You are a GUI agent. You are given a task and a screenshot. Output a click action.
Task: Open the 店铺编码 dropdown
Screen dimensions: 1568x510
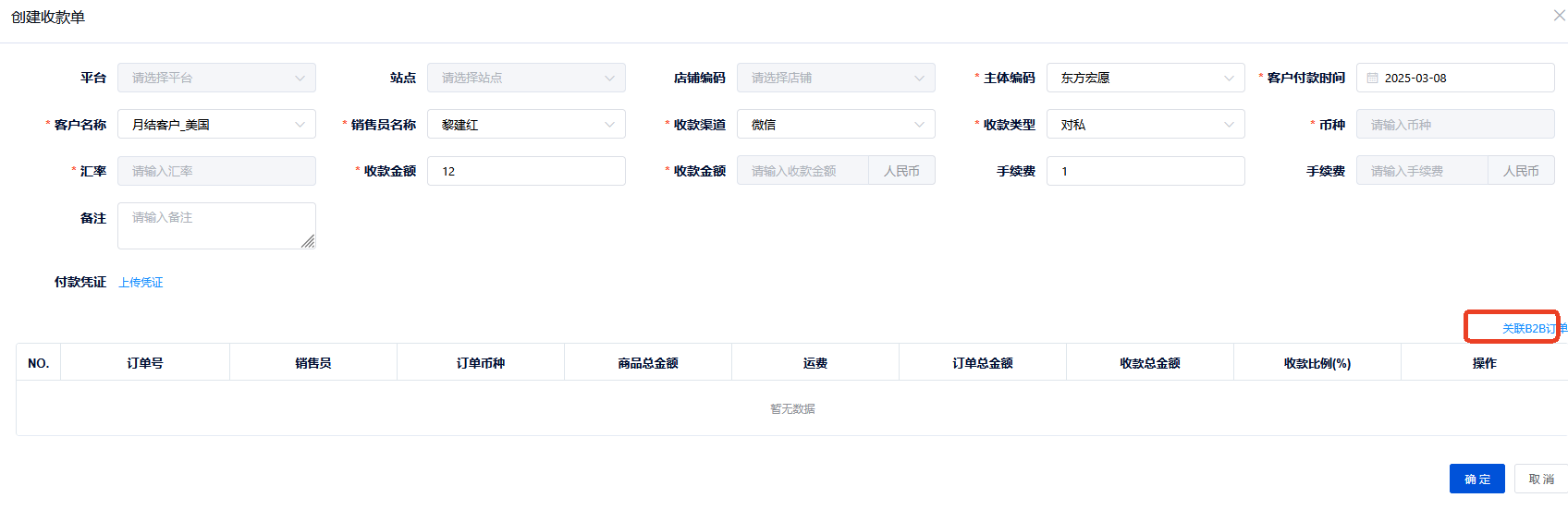(835, 78)
